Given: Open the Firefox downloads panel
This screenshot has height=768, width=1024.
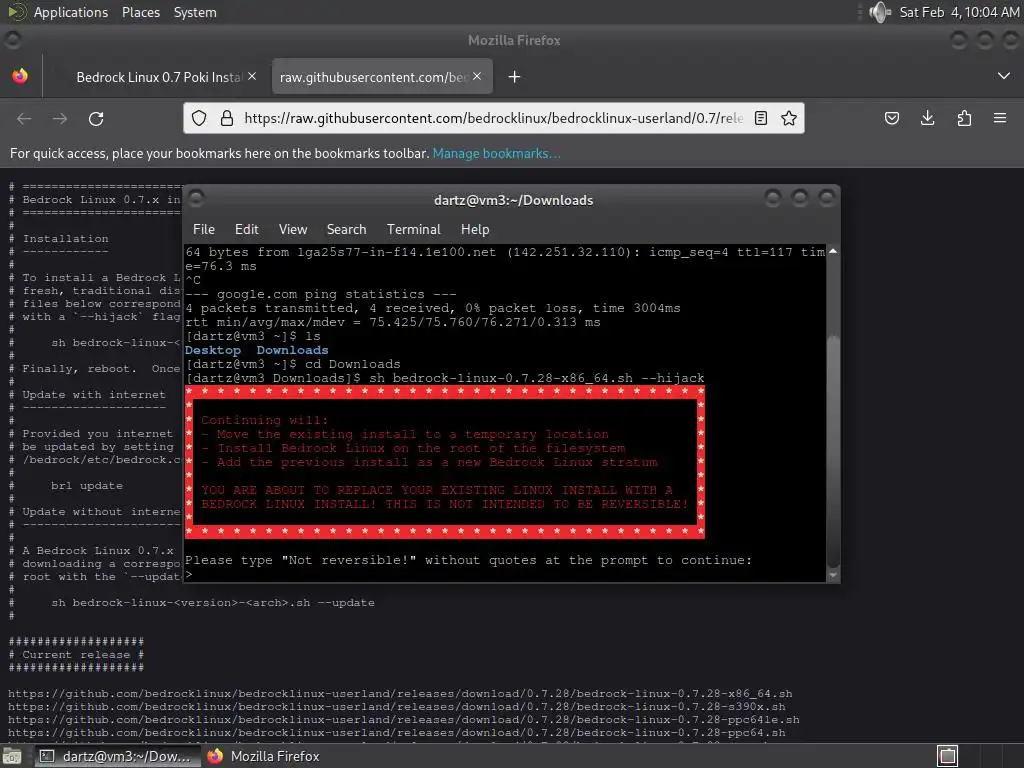Looking at the screenshot, I should pyautogui.click(x=927, y=118).
